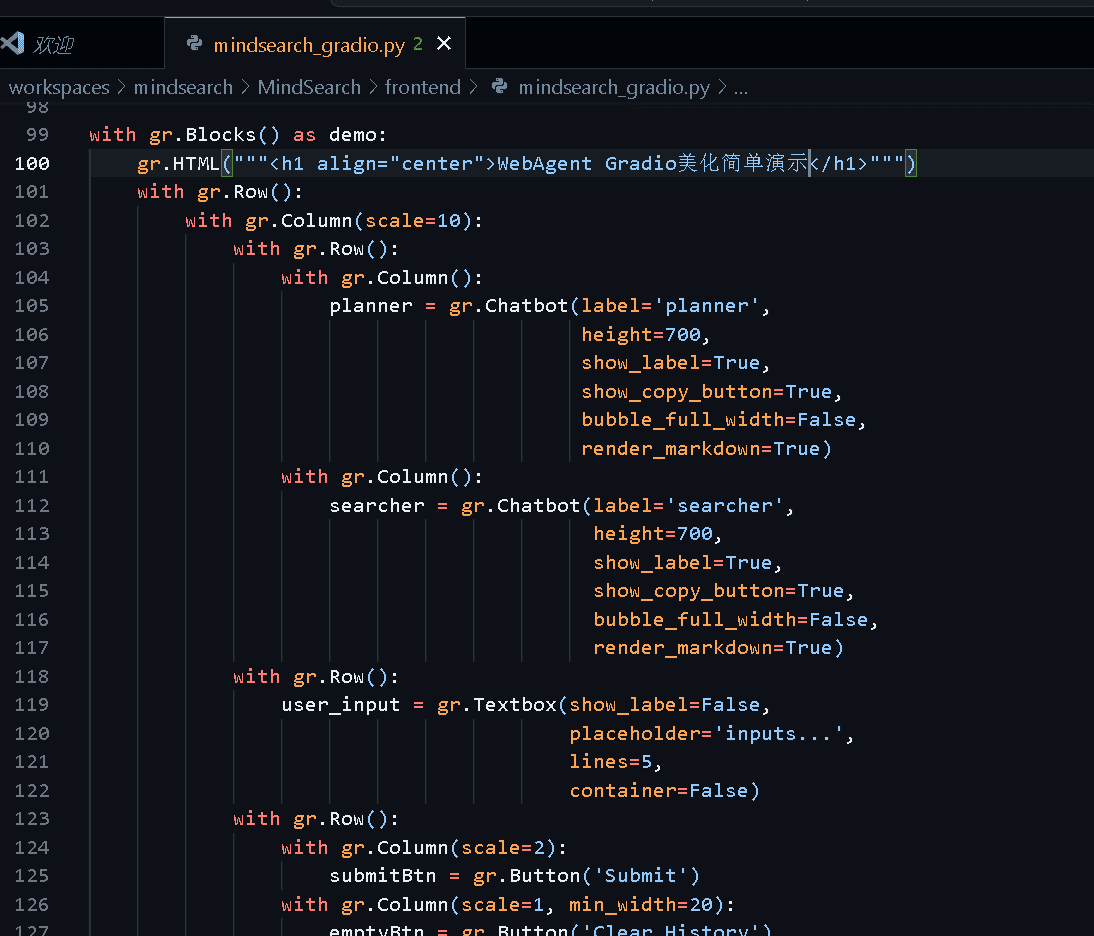Image resolution: width=1094 pixels, height=936 pixels.
Task: Click 'gr.Blocks()' on line 99
Action: 215,135
